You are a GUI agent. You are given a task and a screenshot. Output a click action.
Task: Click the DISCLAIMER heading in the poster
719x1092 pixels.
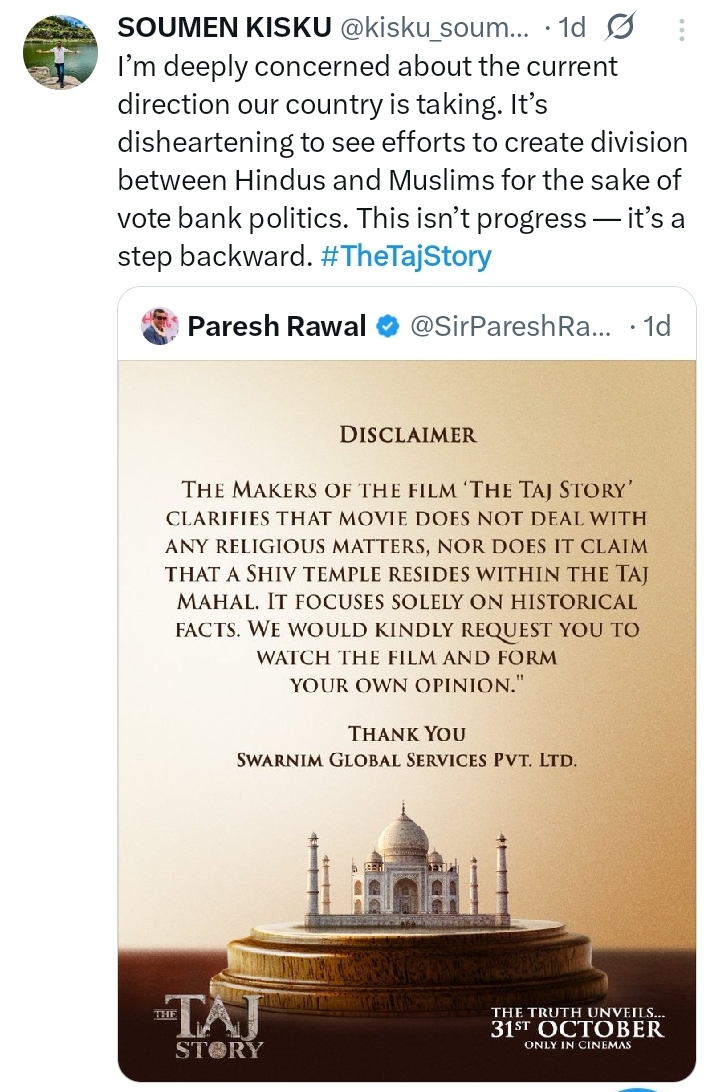[x=408, y=435]
